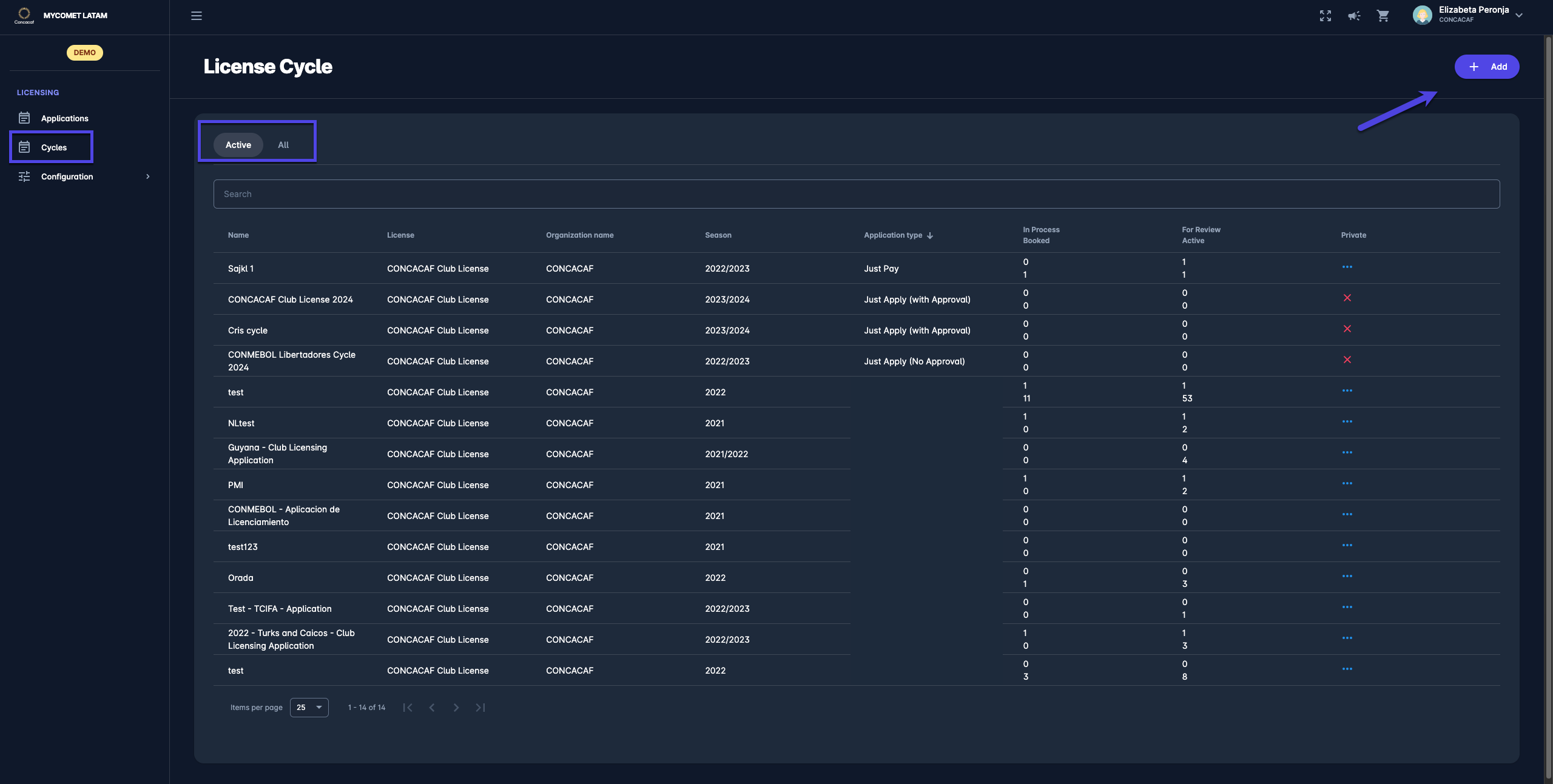Click red X for Cris cycle row
This screenshot has height=784, width=1553.
tap(1347, 329)
